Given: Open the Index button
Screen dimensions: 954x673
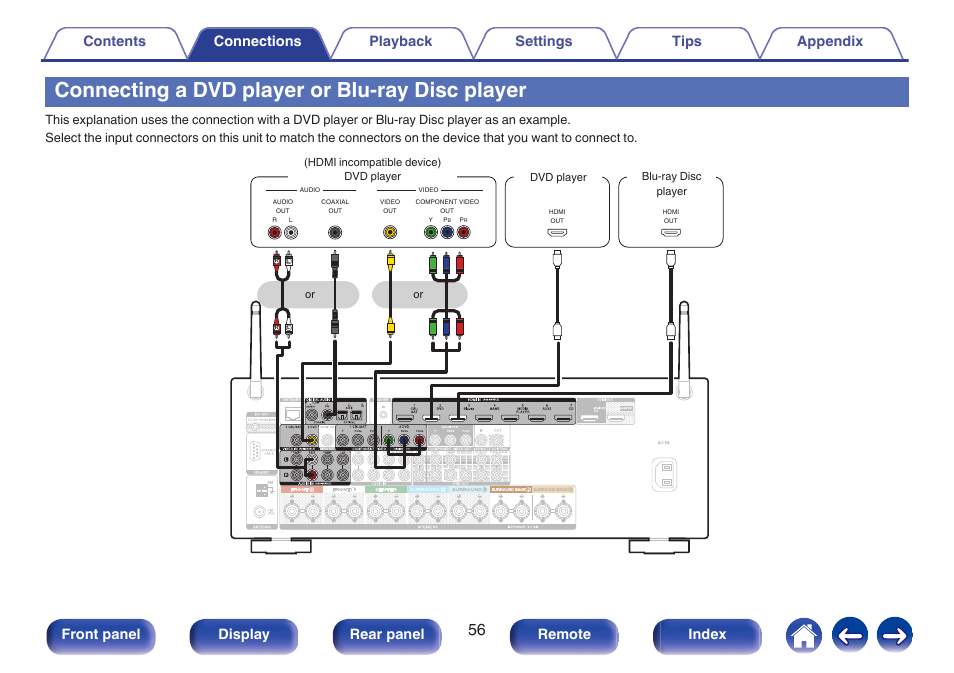Looking at the screenshot, I should click(707, 635).
